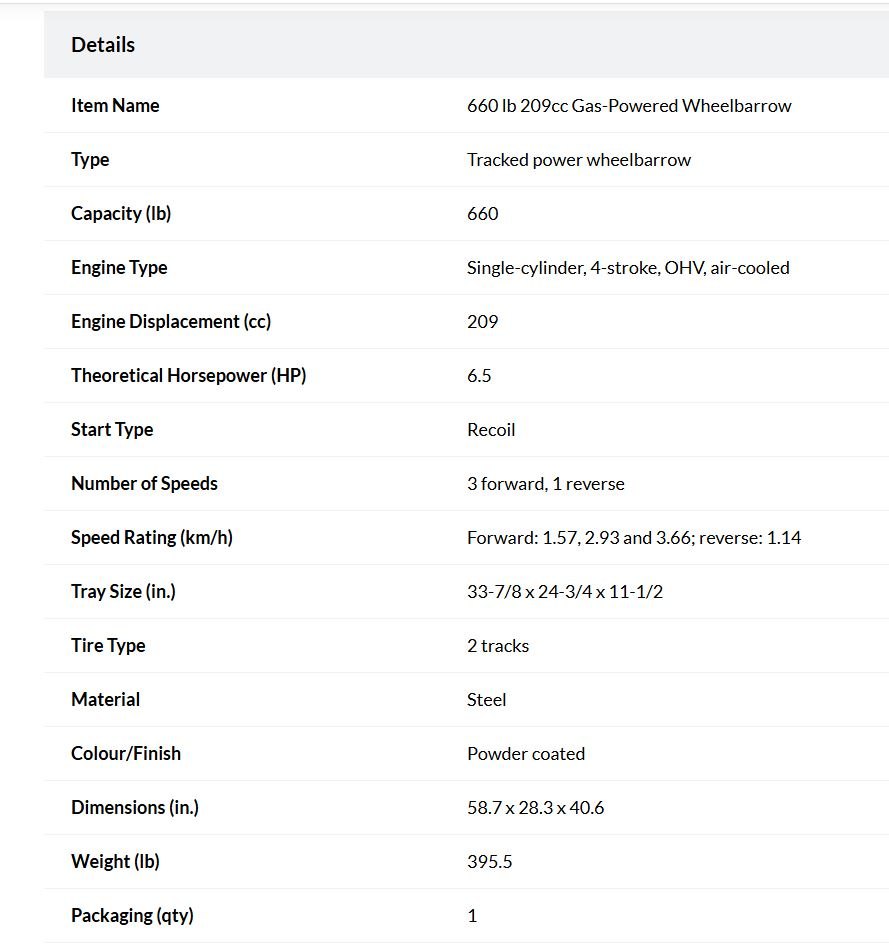
Task: Click the Engine Type label
Action: coord(119,268)
